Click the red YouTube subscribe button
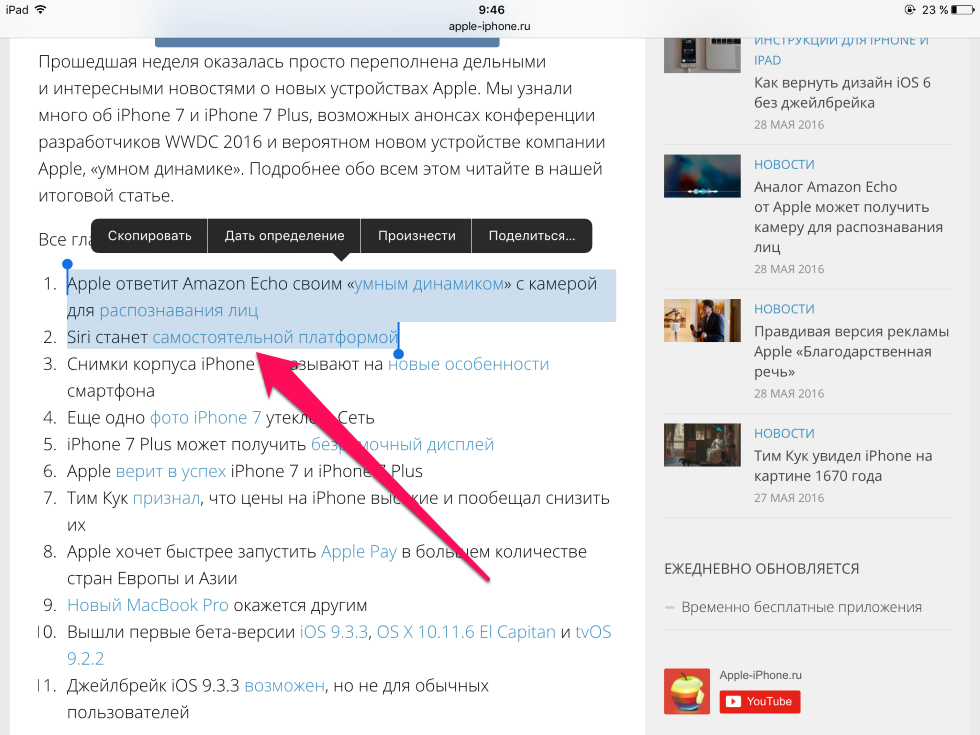This screenshot has height=735, width=980. (759, 701)
